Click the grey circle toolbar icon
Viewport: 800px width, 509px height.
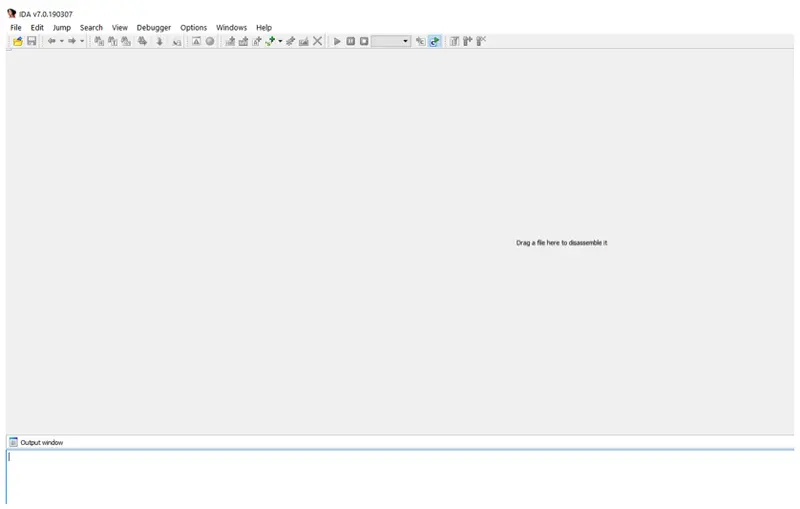(210, 41)
